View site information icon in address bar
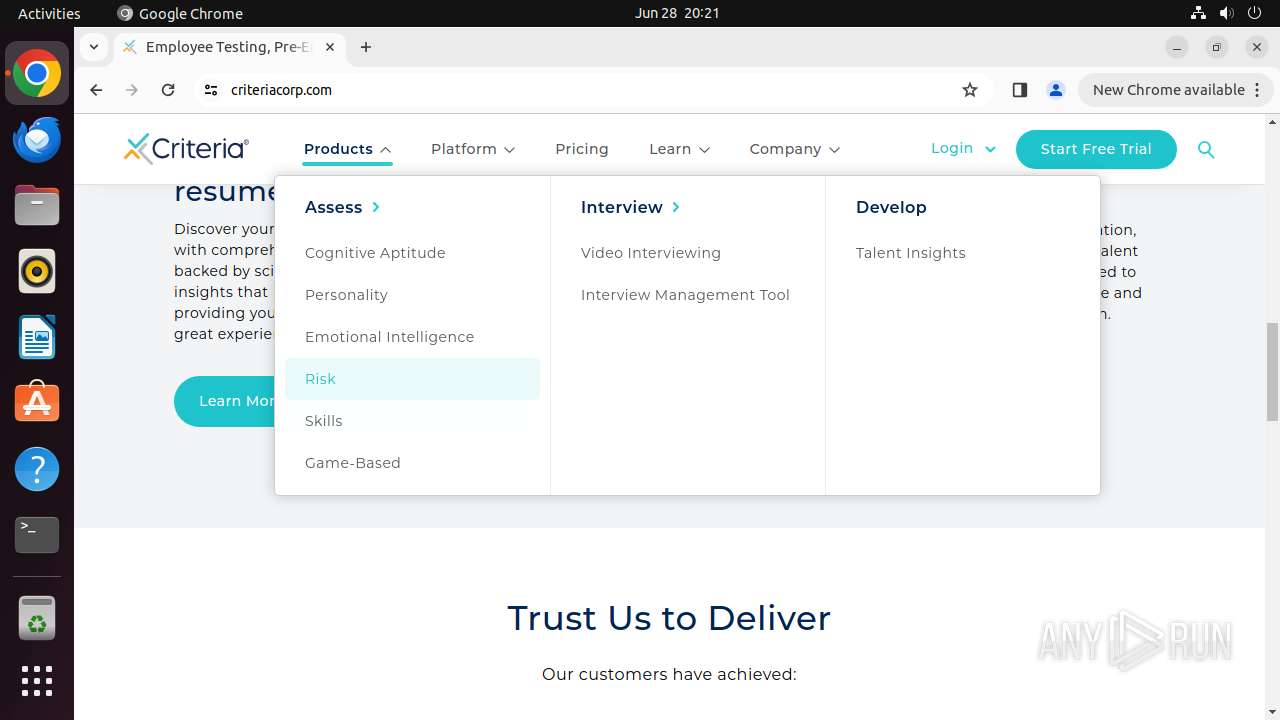 210,90
